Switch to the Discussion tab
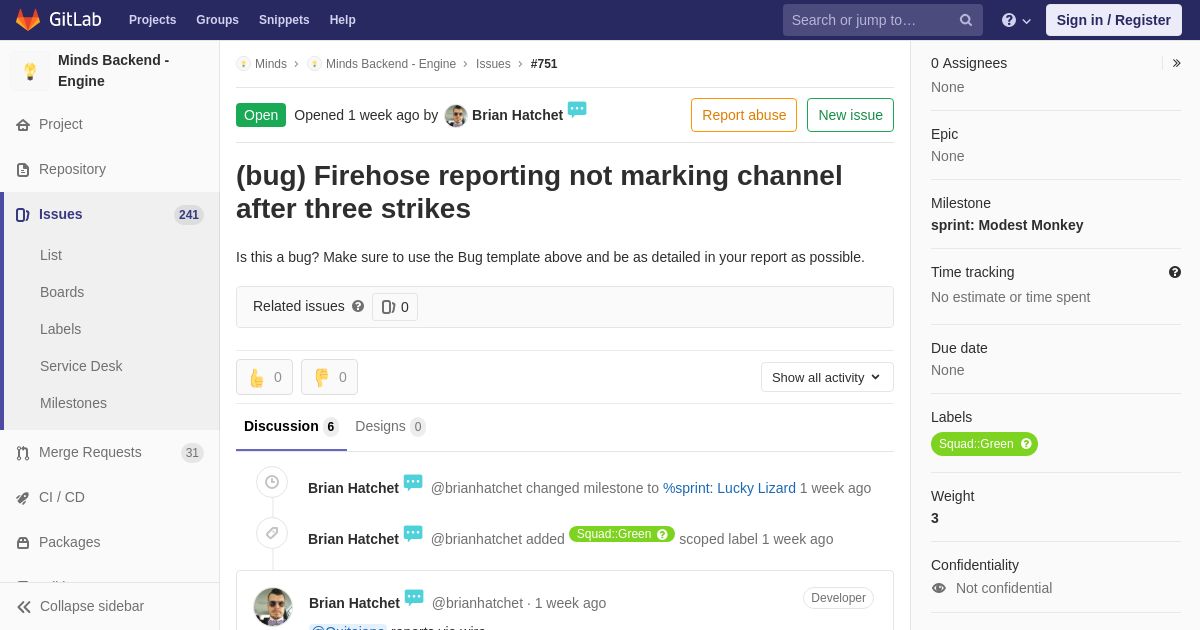1200x630 pixels. pos(291,427)
